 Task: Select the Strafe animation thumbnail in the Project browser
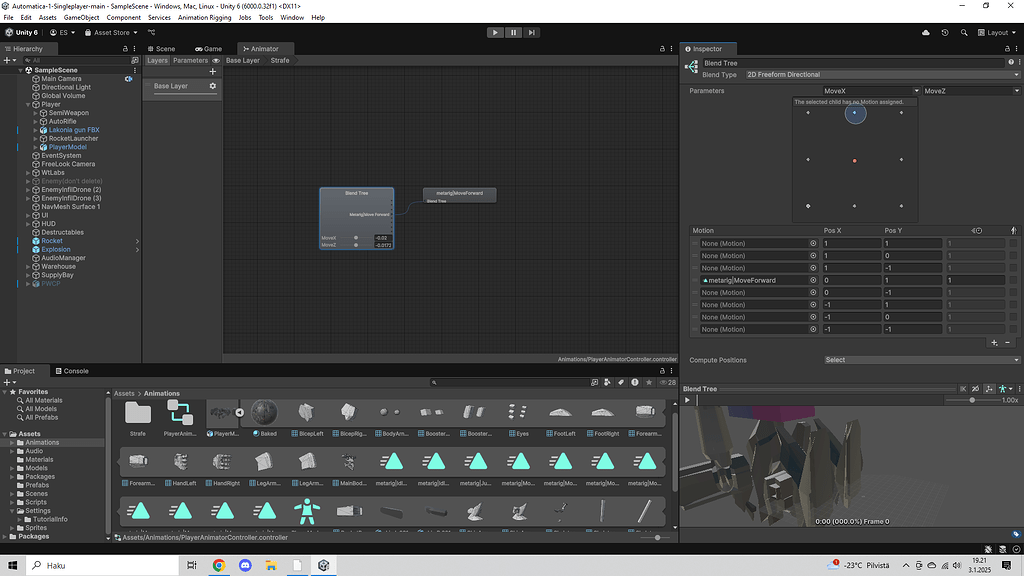coord(138,413)
